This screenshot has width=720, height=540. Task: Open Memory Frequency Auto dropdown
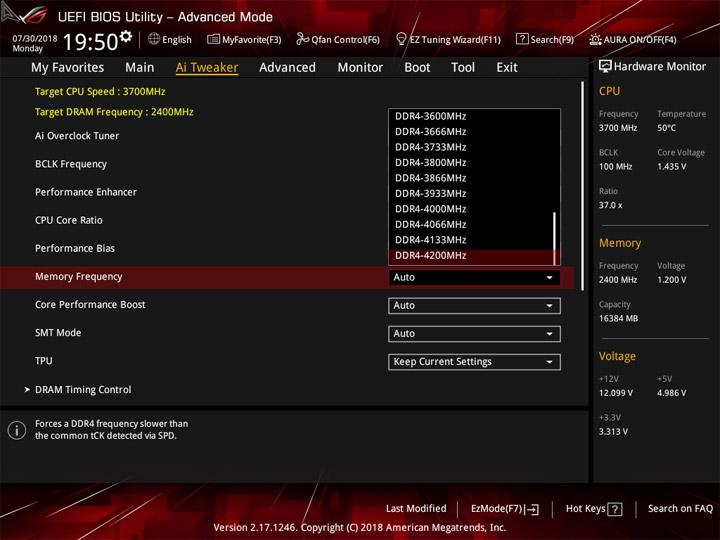[x=474, y=277]
